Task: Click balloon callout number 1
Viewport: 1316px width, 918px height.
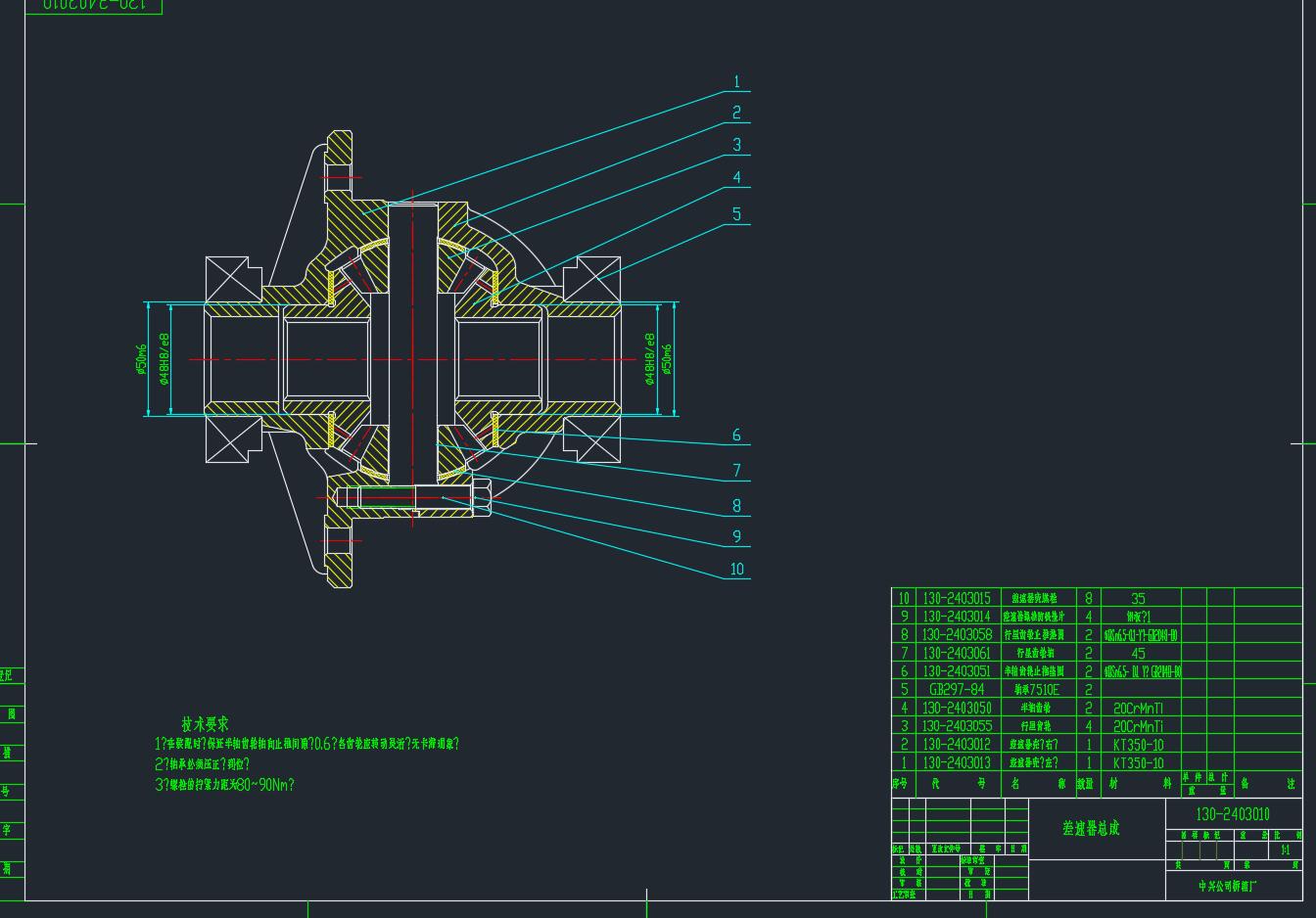Action: click(736, 82)
